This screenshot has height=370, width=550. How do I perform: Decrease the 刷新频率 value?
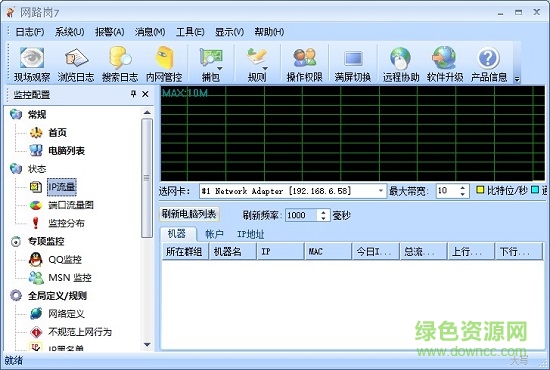click(x=323, y=218)
